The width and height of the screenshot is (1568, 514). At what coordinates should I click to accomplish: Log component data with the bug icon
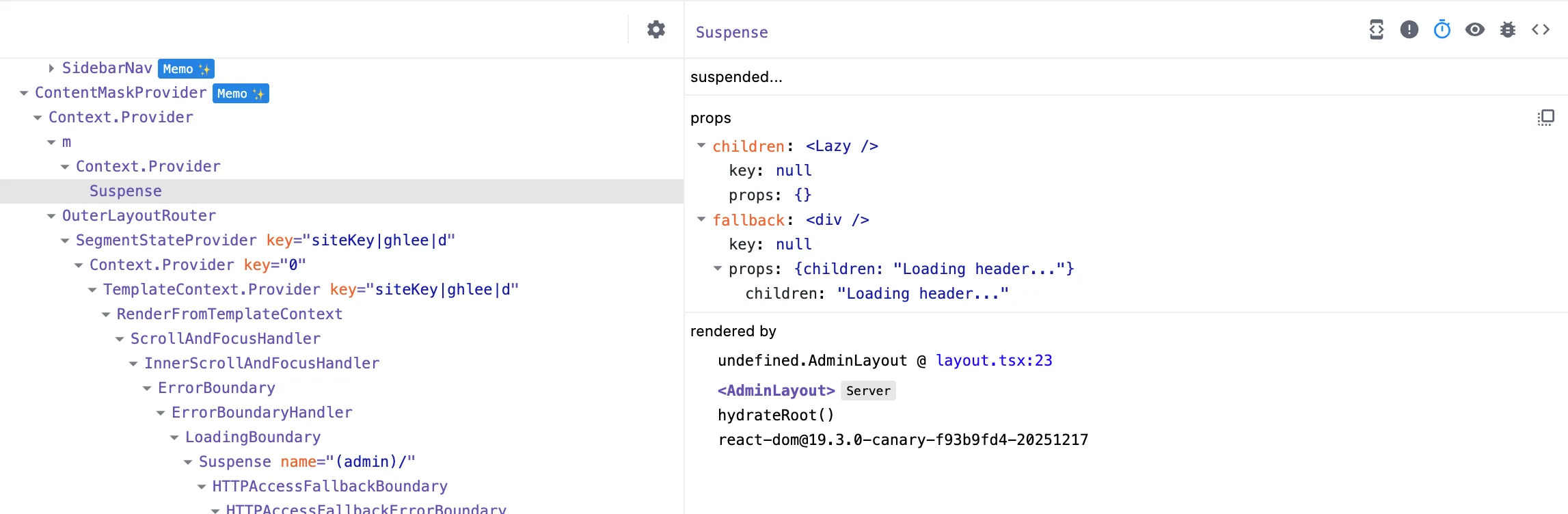click(x=1507, y=29)
